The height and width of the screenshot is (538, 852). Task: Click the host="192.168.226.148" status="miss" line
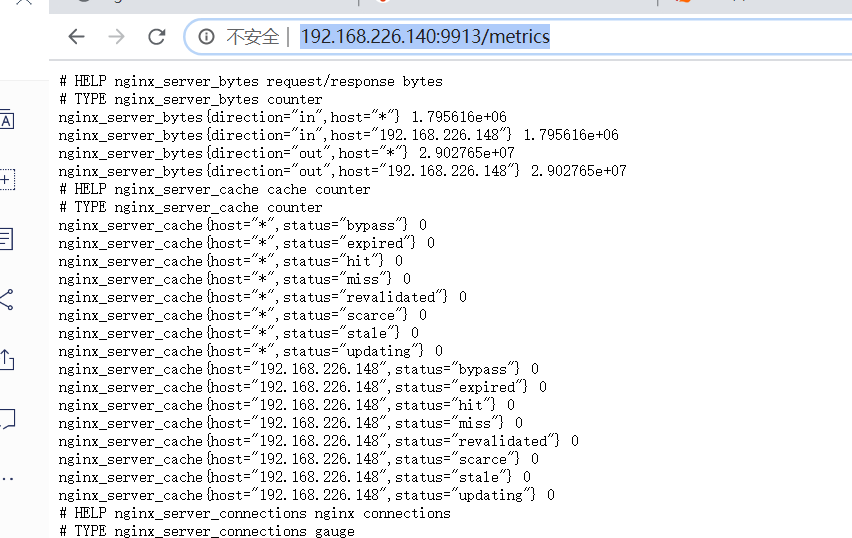pyautogui.click(x=290, y=423)
